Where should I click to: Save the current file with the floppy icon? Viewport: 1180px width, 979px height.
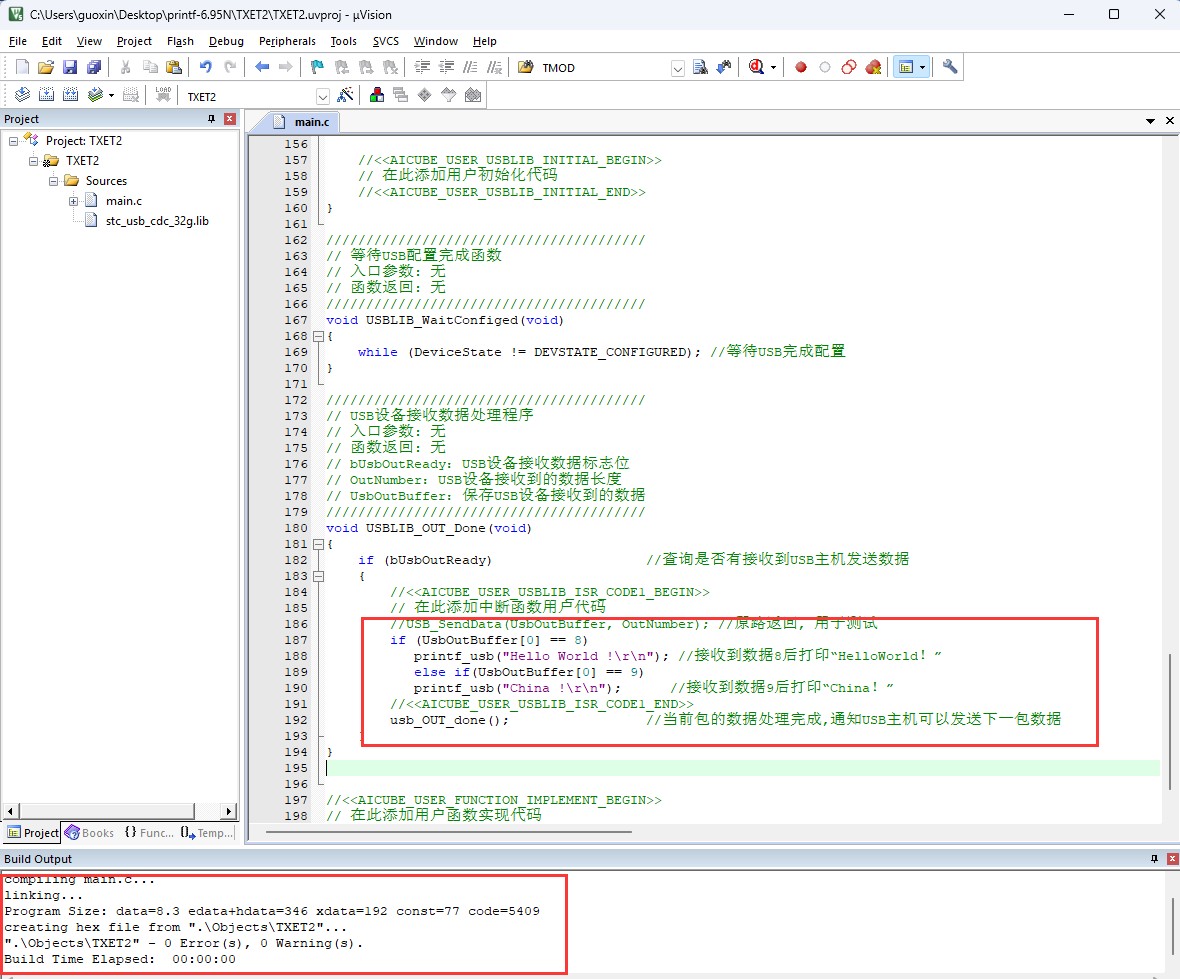tap(70, 67)
